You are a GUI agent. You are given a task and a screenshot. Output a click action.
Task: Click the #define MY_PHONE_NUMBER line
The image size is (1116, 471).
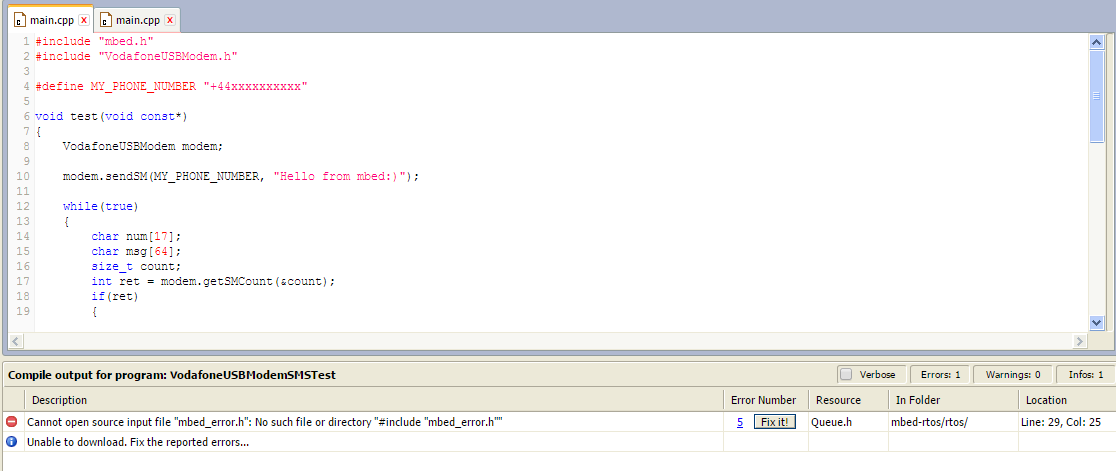[x=171, y=86]
